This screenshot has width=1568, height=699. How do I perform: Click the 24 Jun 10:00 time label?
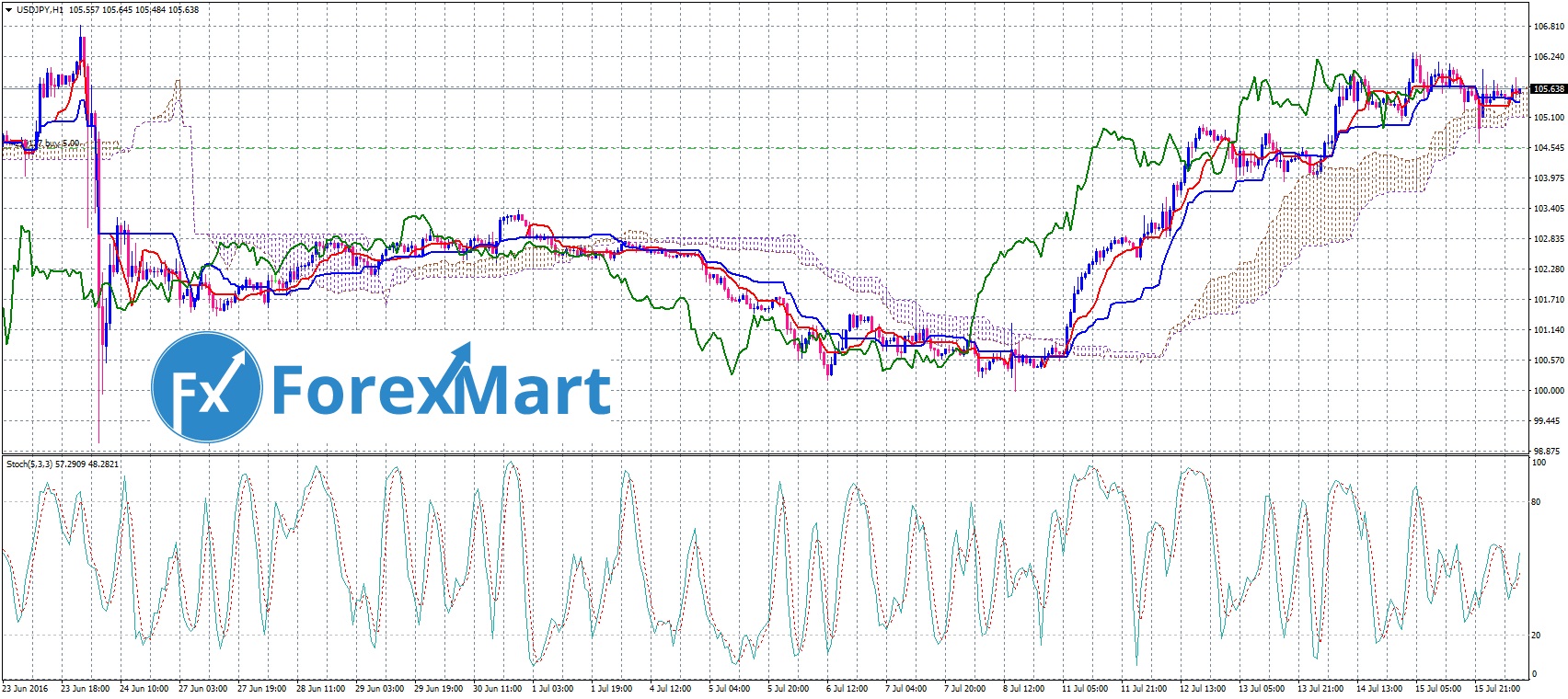(144, 688)
